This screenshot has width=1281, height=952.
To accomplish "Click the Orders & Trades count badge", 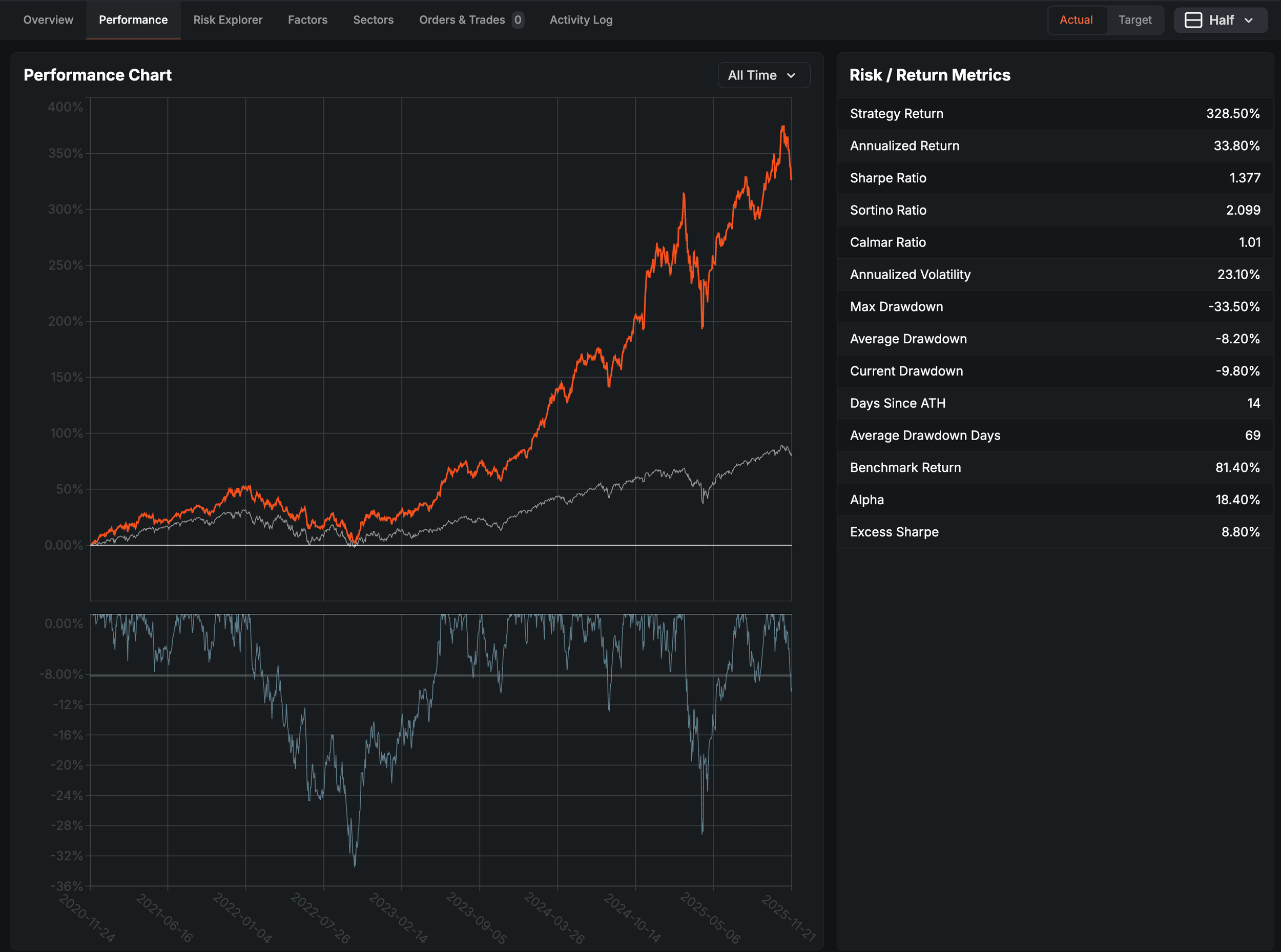I will click(518, 20).
